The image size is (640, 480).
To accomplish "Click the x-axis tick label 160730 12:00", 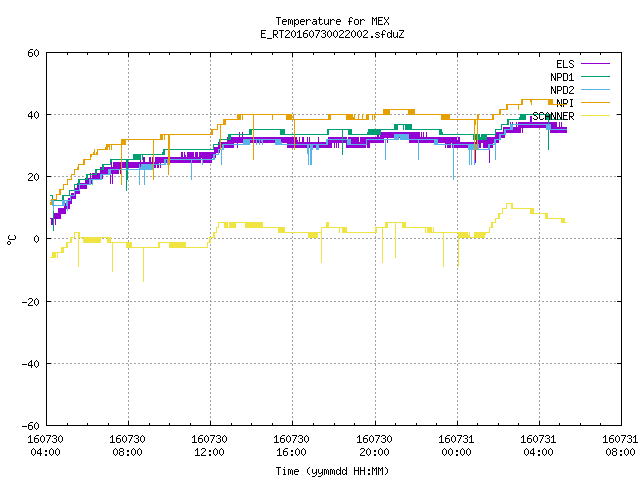I will (209, 445).
